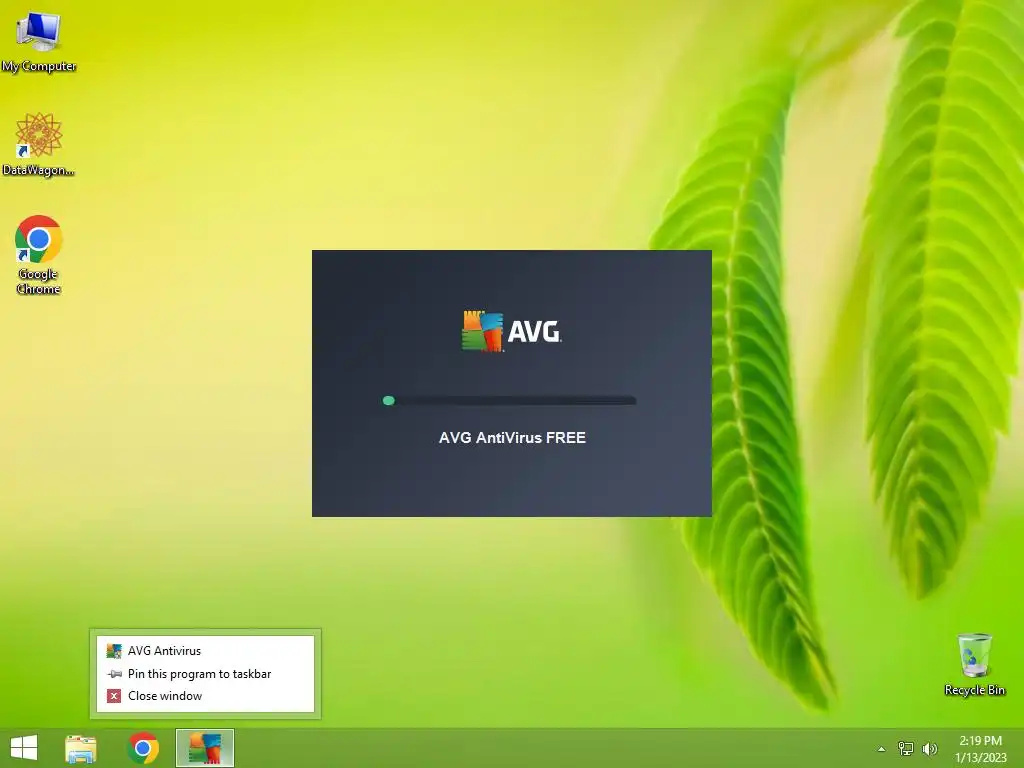Launch Chrome from the taskbar
This screenshot has width=1024, height=768.
click(144, 748)
